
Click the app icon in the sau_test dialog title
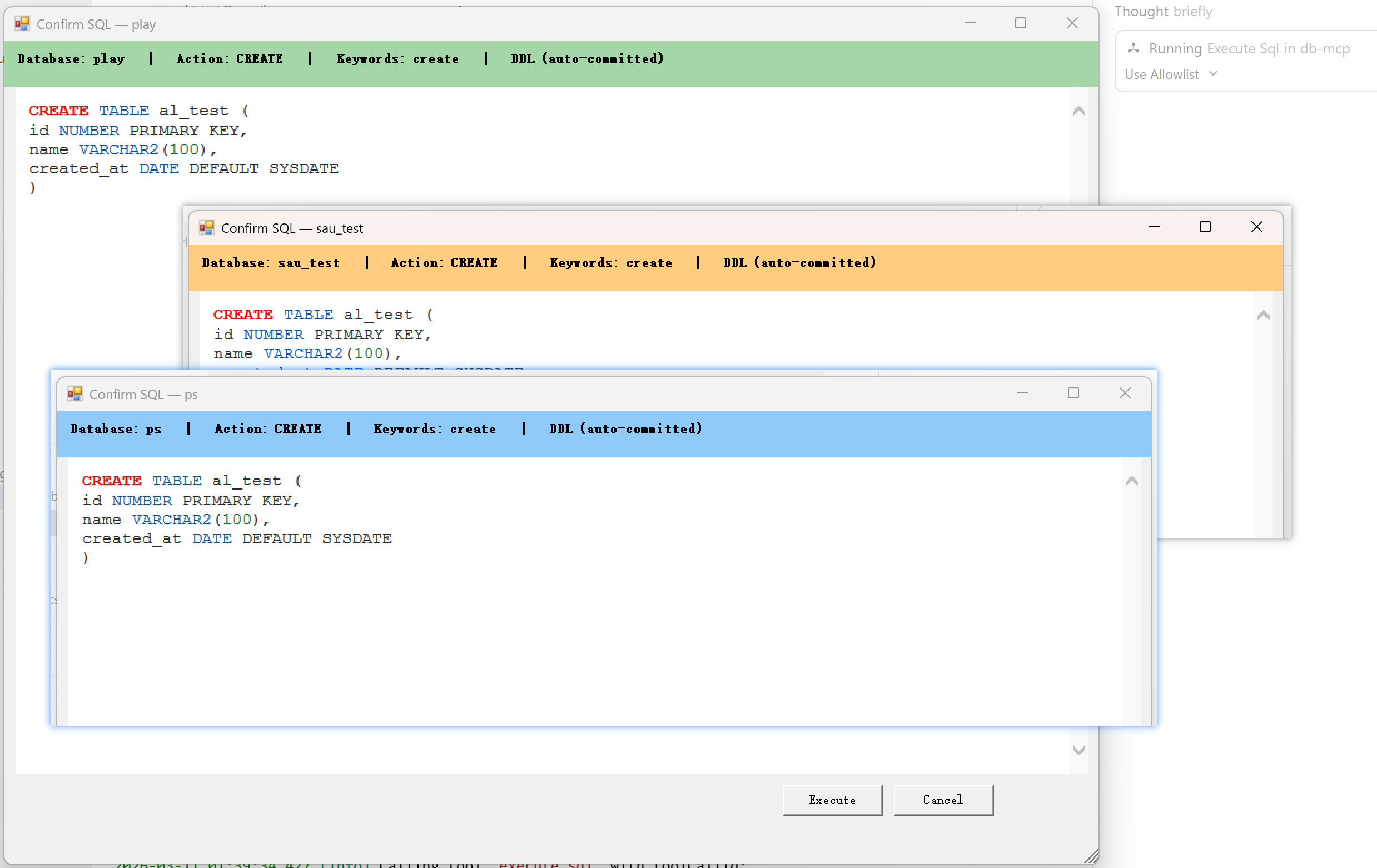pos(206,228)
